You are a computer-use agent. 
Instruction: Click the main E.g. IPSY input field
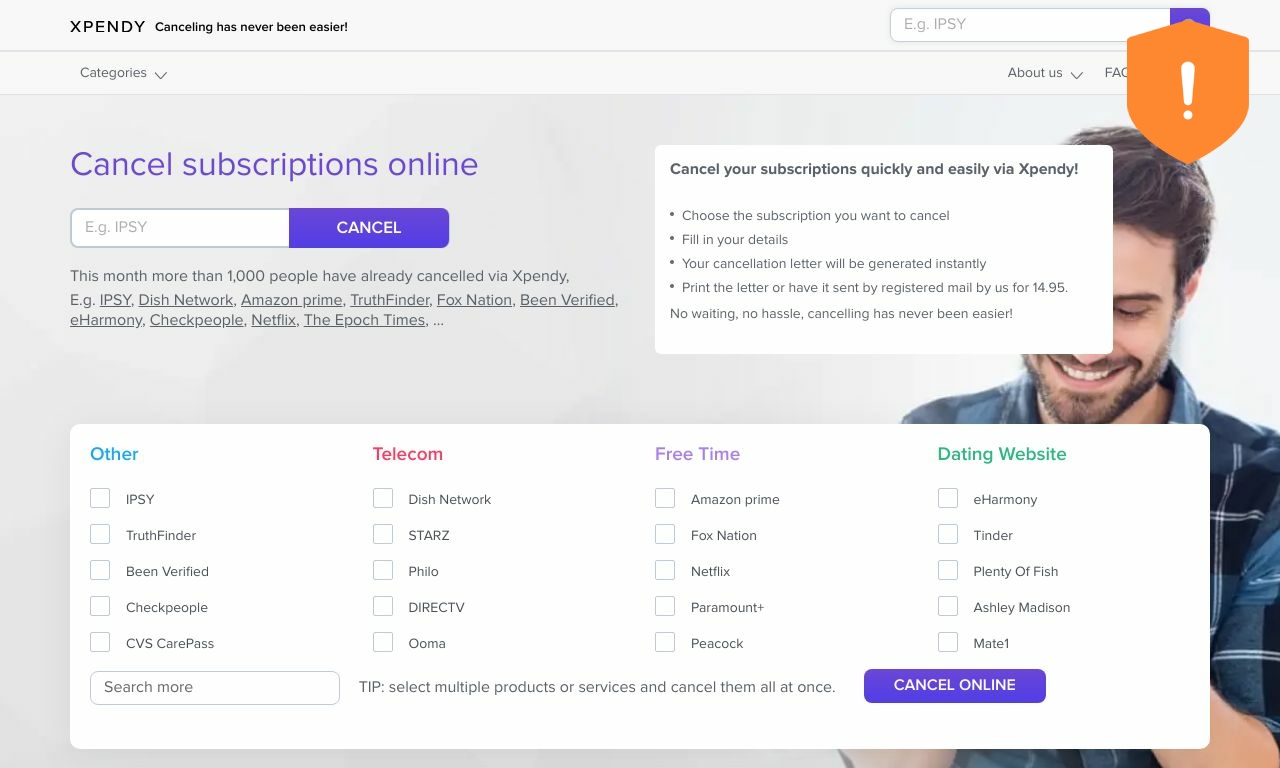[180, 228]
